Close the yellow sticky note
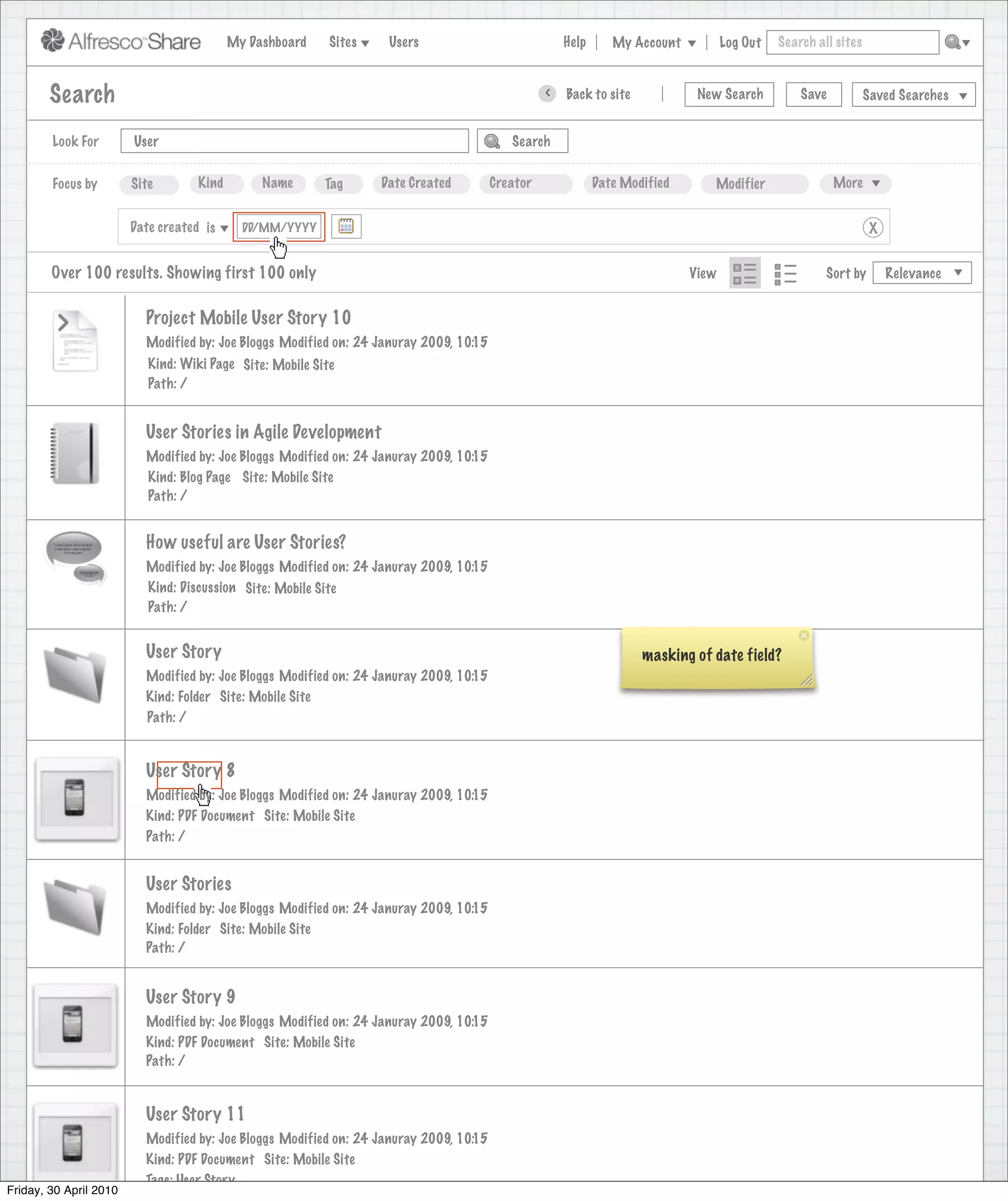Image resolution: width=1008 pixels, height=1201 pixels. click(x=803, y=635)
